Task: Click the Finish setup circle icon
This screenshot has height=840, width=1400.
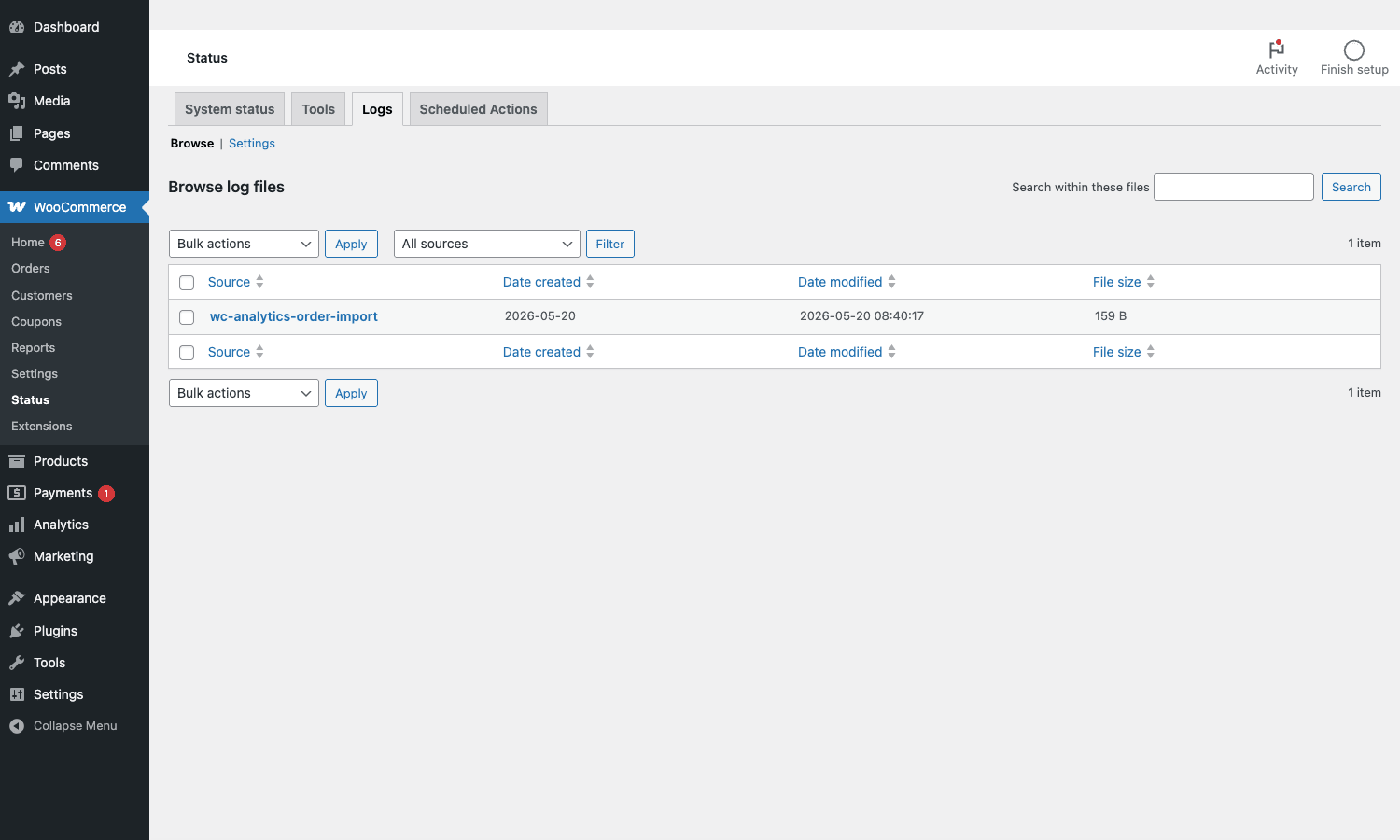Action: (1354, 50)
